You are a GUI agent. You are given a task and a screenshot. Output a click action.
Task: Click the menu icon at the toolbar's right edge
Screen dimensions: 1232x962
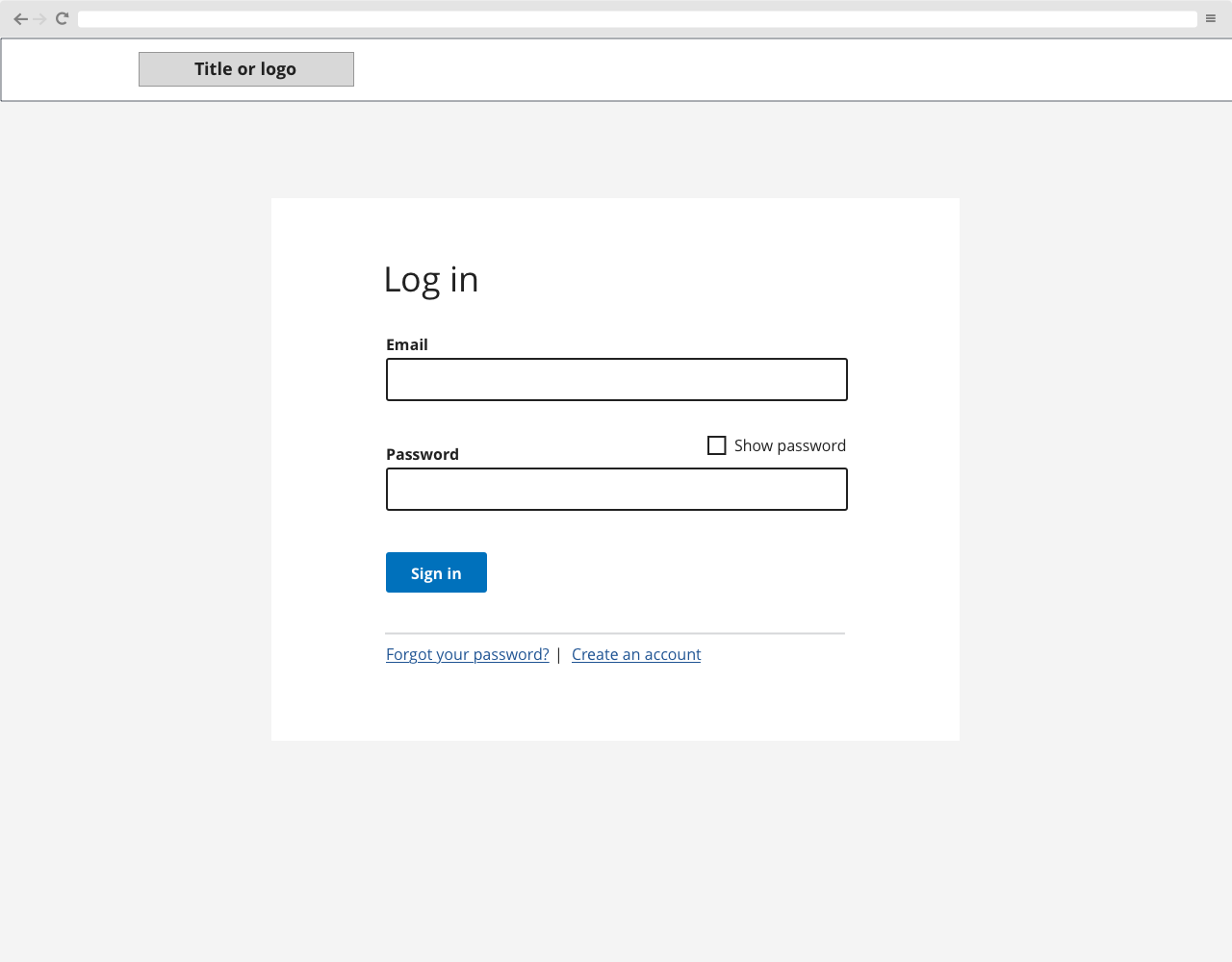[1210, 18]
